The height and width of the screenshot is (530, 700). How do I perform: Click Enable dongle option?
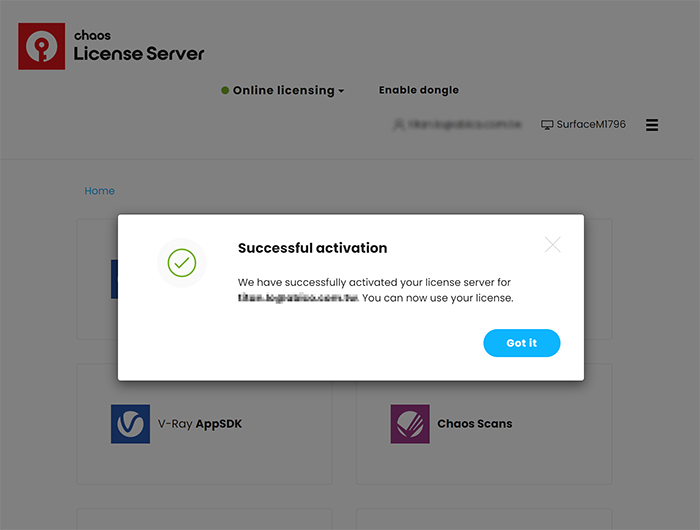[418, 90]
